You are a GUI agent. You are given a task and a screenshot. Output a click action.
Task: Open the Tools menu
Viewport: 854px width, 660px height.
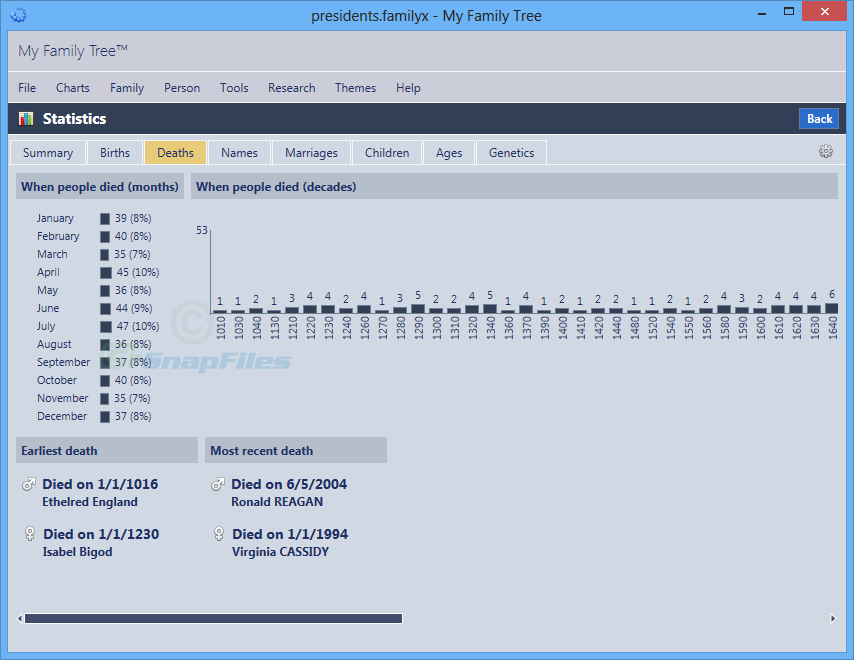(x=234, y=88)
